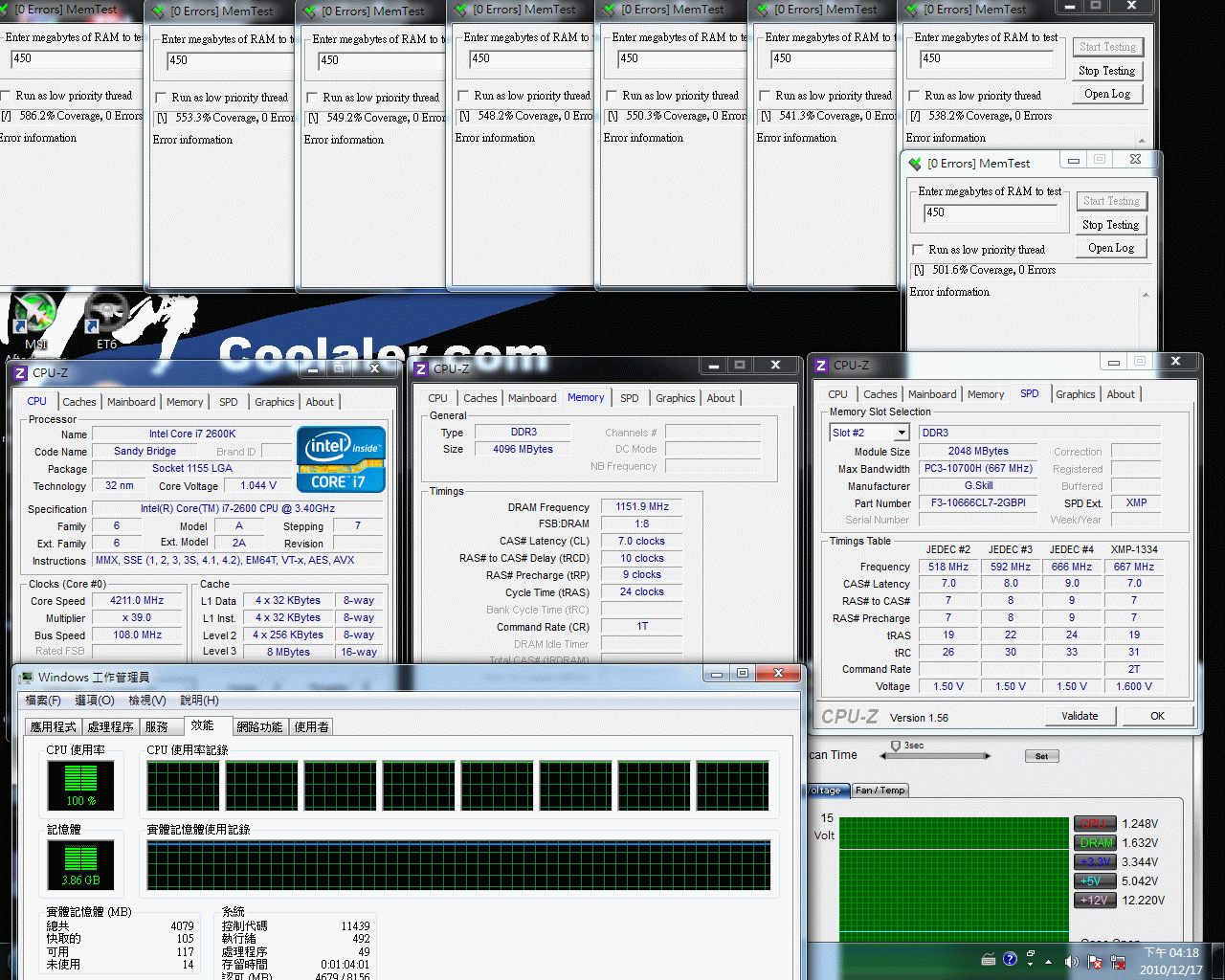This screenshot has width=1225, height=980.
Task: Open About tab in SPD CPU-Z window
Action: (x=1121, y=394)
